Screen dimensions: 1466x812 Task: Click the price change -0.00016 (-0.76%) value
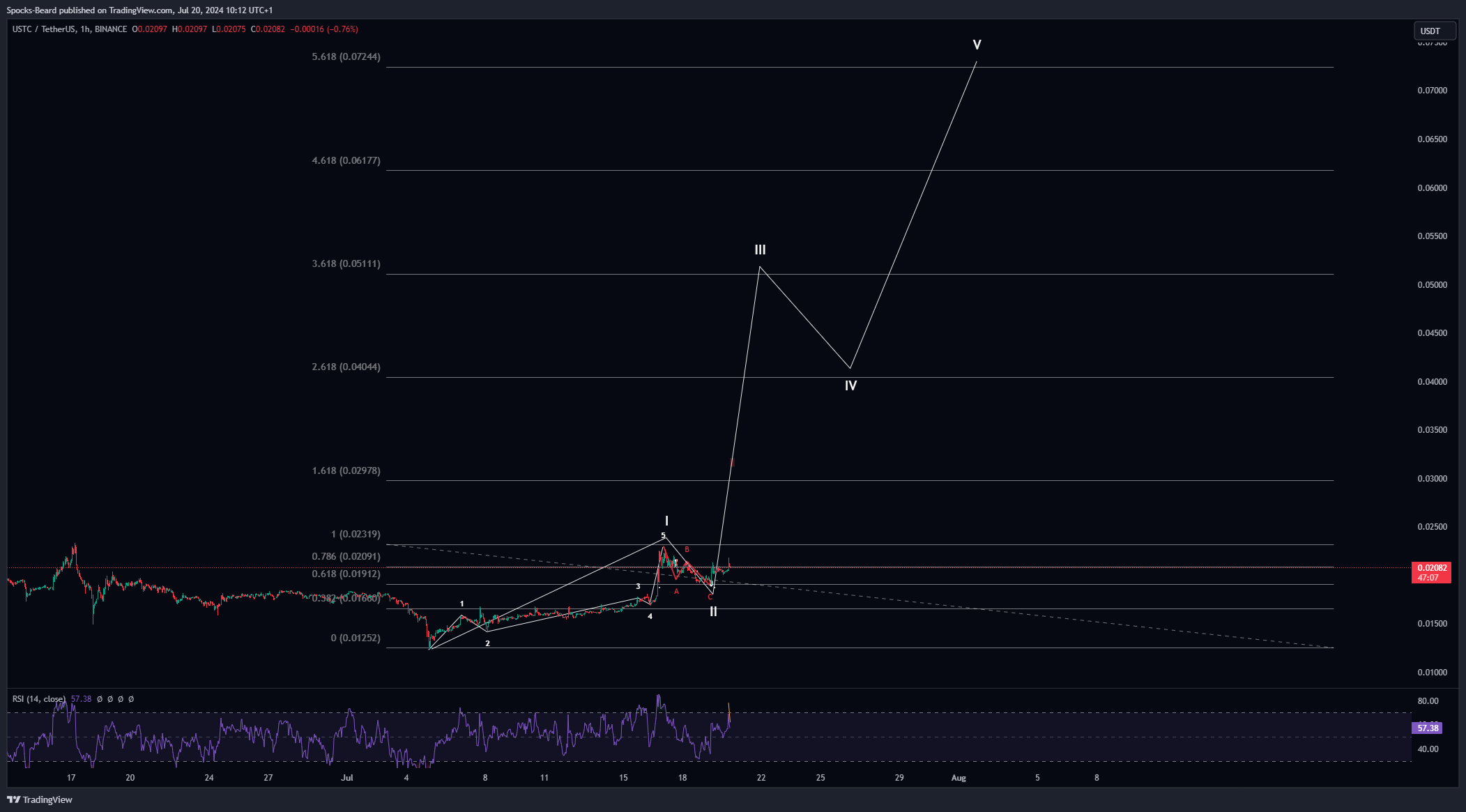(324, 29)
